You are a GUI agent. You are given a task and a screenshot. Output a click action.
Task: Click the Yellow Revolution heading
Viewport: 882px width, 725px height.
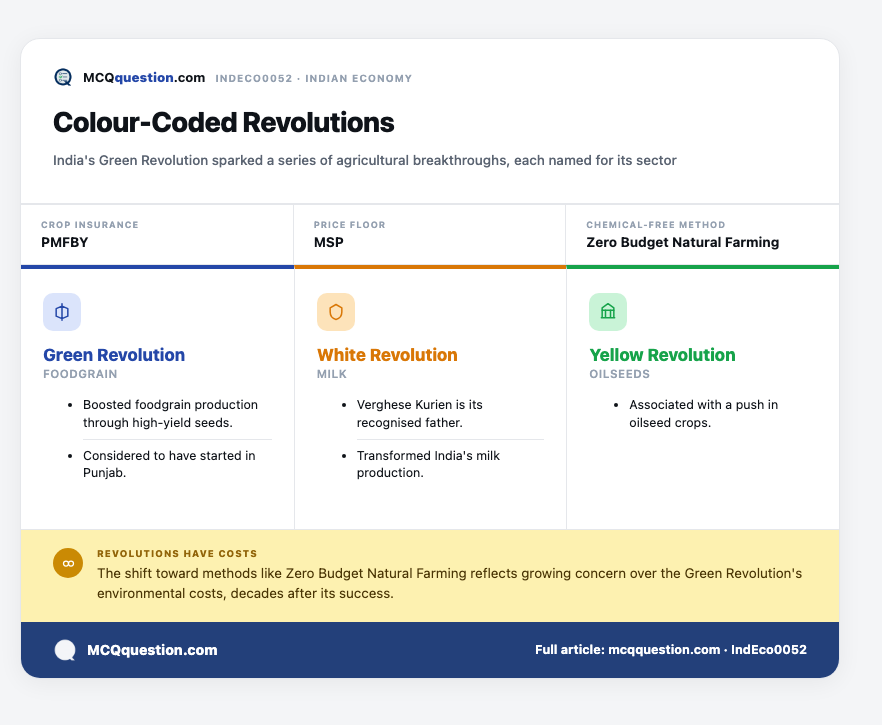(663, 355)
